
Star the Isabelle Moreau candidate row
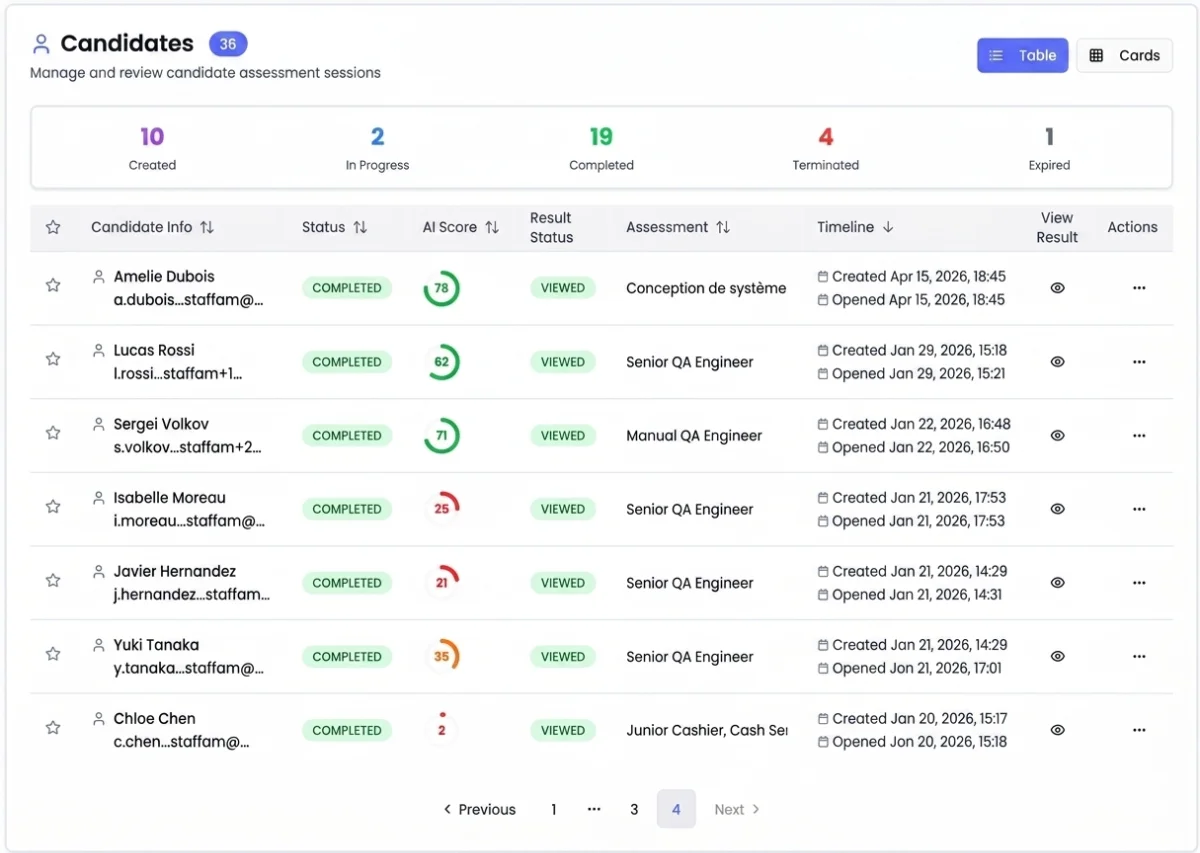click(x=53, y=507)
